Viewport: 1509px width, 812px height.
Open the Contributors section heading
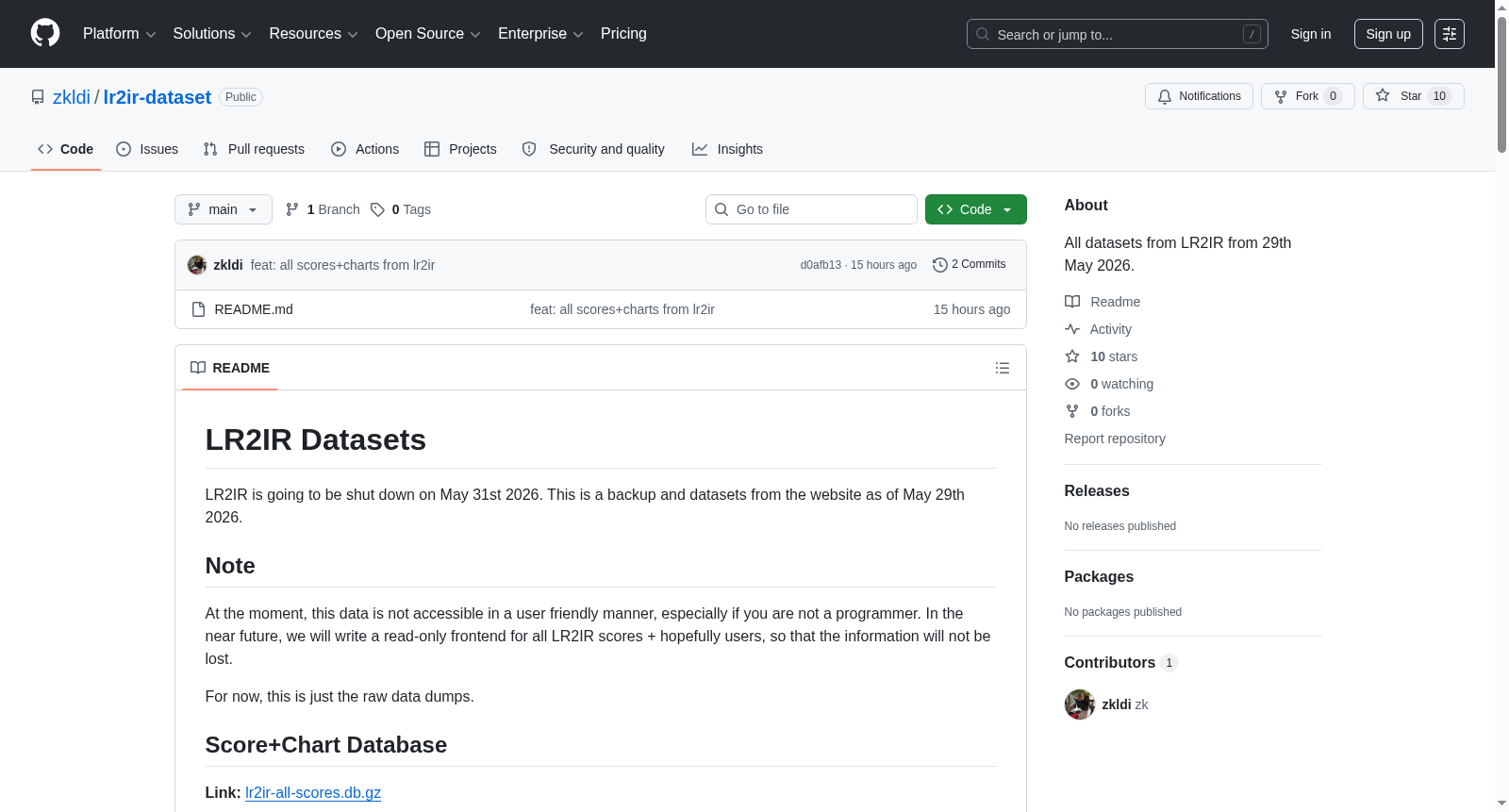[x=1120, y=662]
